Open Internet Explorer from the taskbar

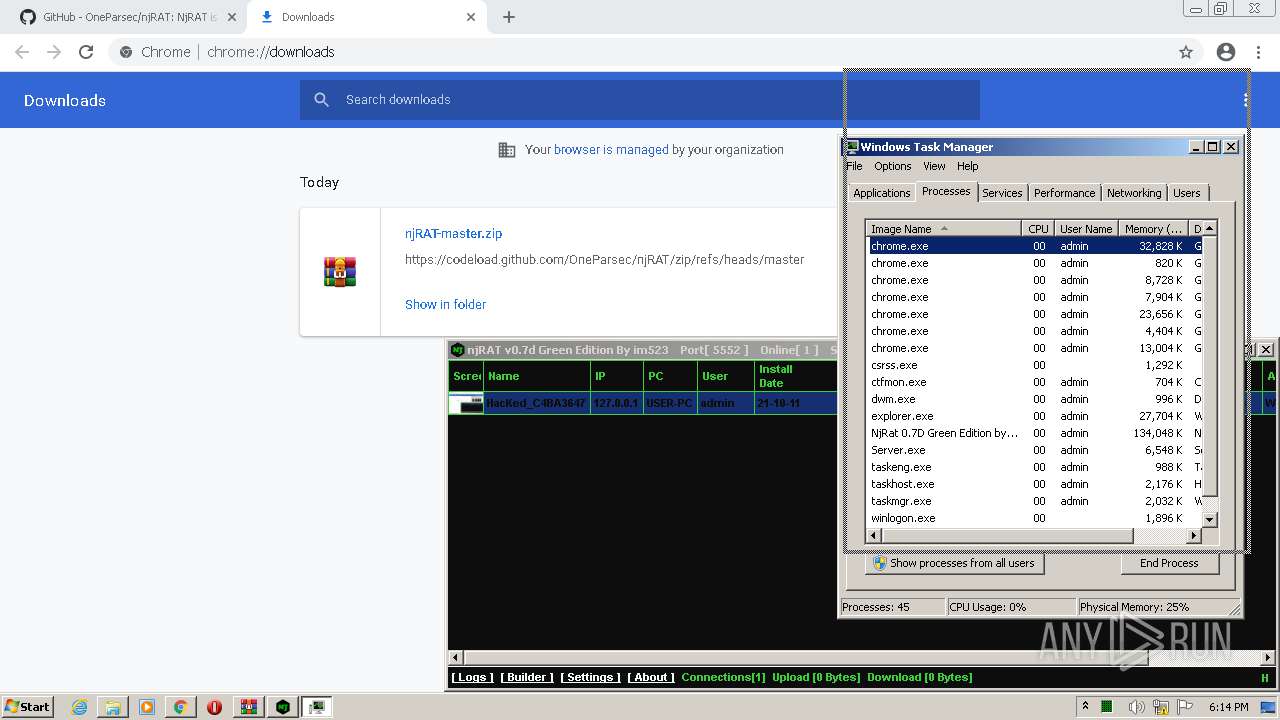coord(79,707)
